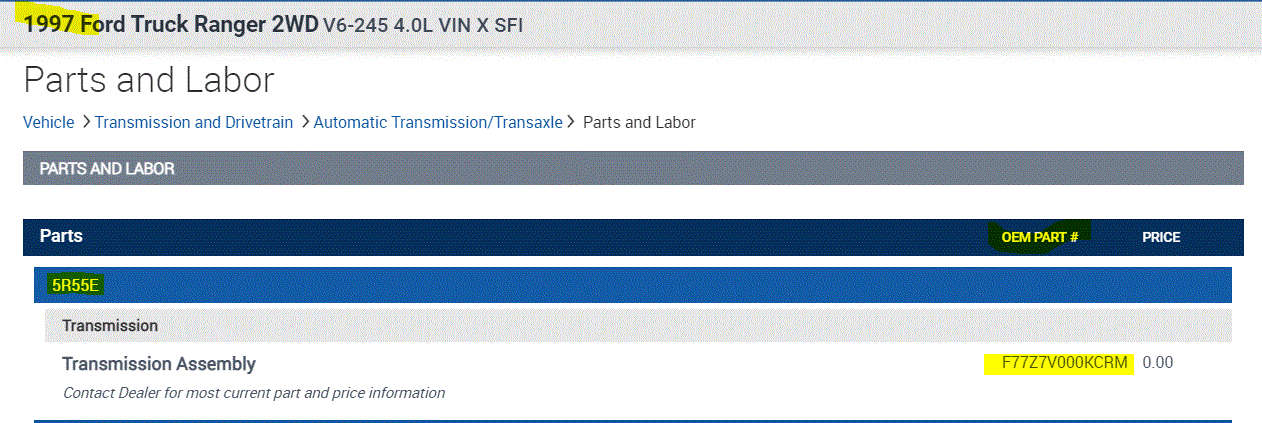The height and width of the screenshot is (423, 1262).
Task: Click the Parts and Labor breadcrumb text
Action: click(639, 122)
